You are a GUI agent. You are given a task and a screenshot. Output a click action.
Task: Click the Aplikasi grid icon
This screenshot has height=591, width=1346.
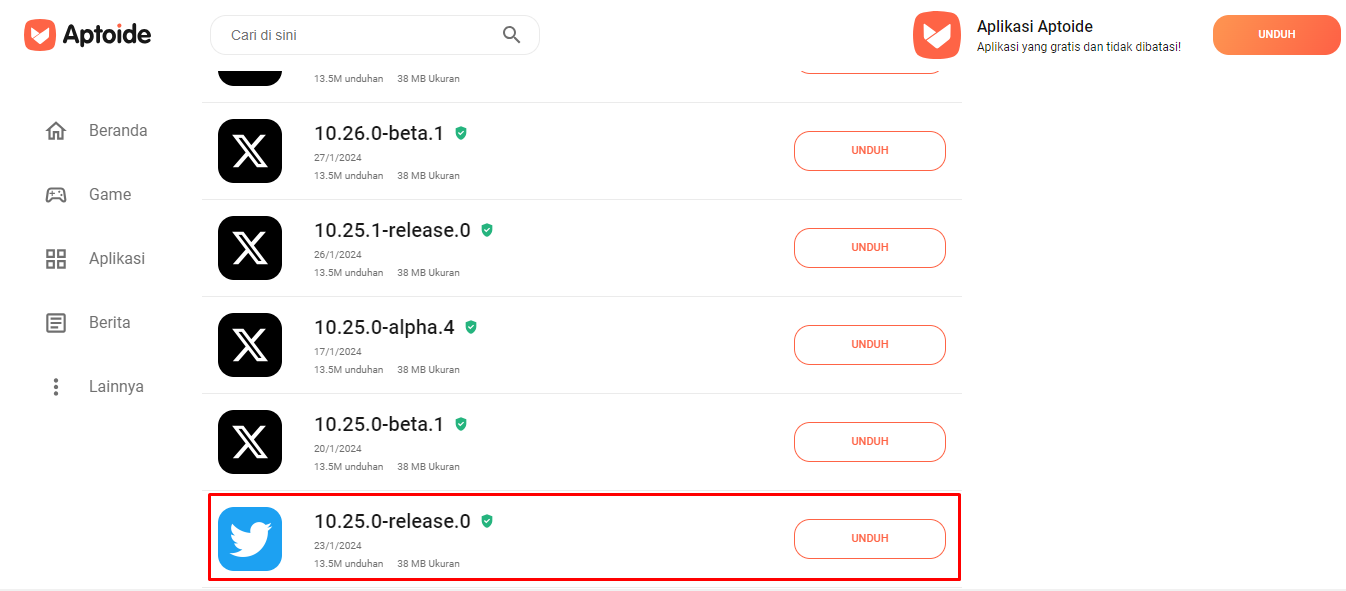(56, 259)
